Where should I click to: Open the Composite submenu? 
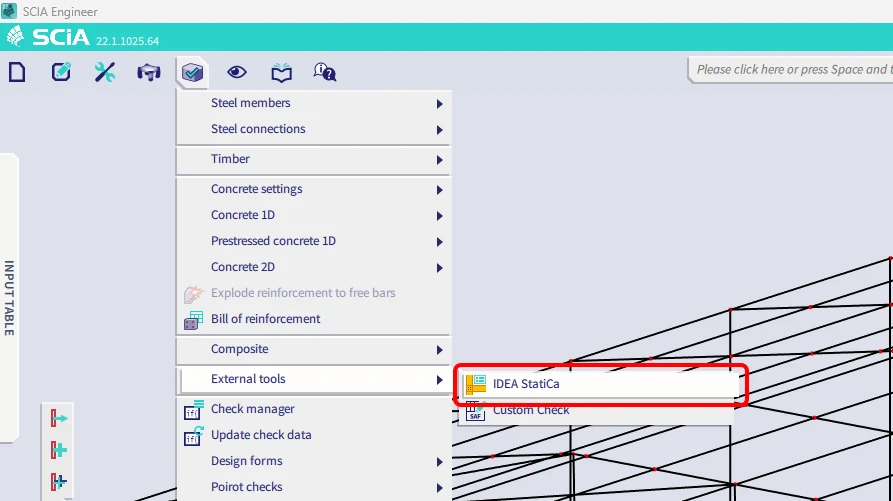point(313,349)
